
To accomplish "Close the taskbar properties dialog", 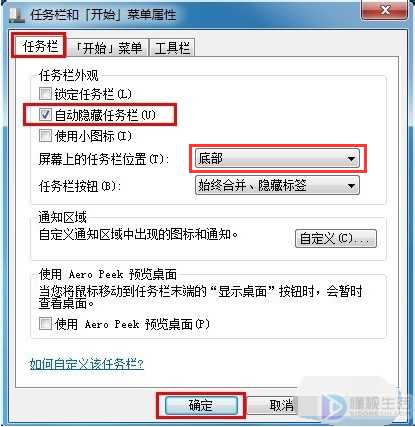I will (384, 10).
